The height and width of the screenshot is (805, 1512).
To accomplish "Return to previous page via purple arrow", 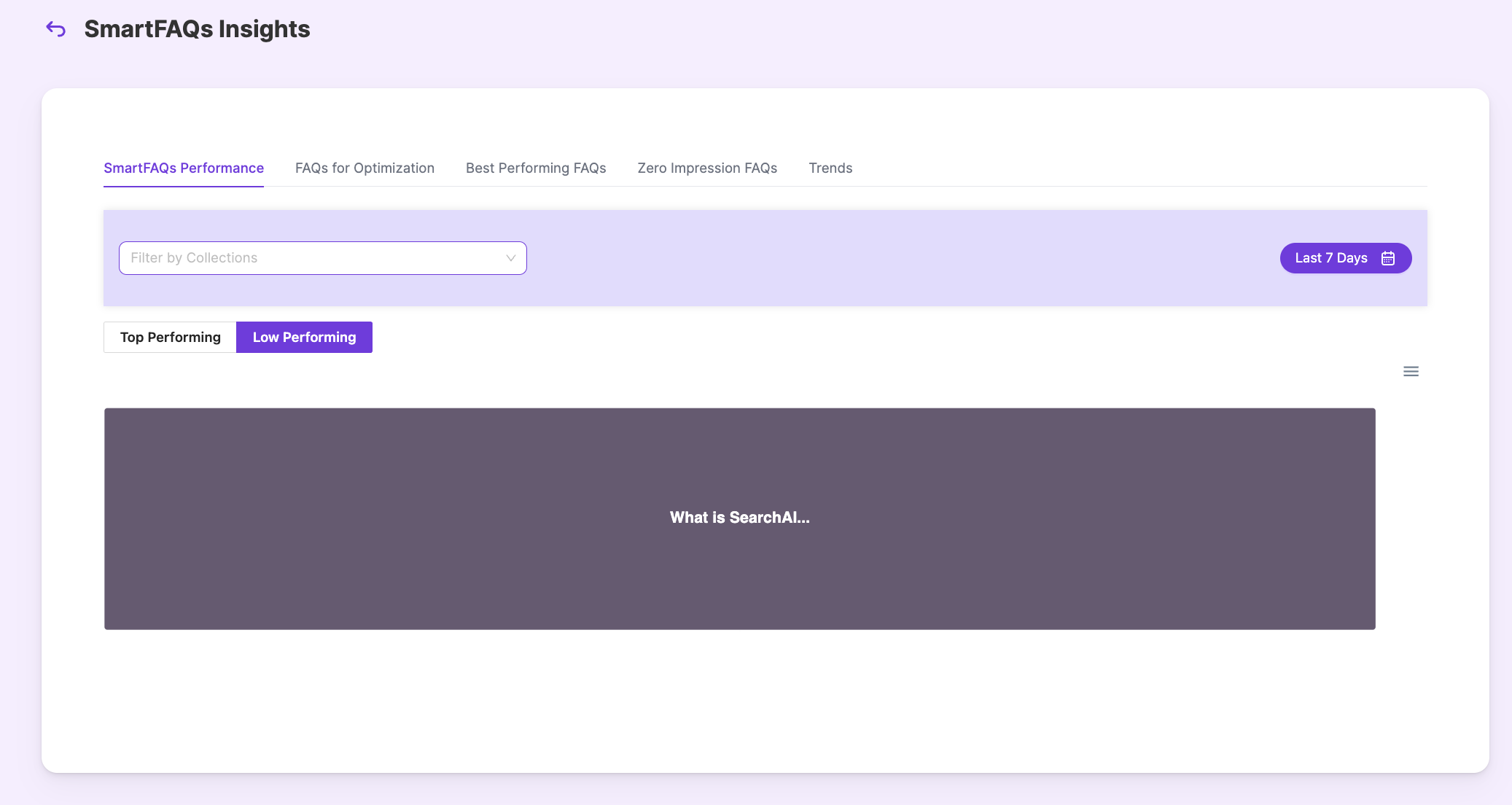I will pos(56,29).
